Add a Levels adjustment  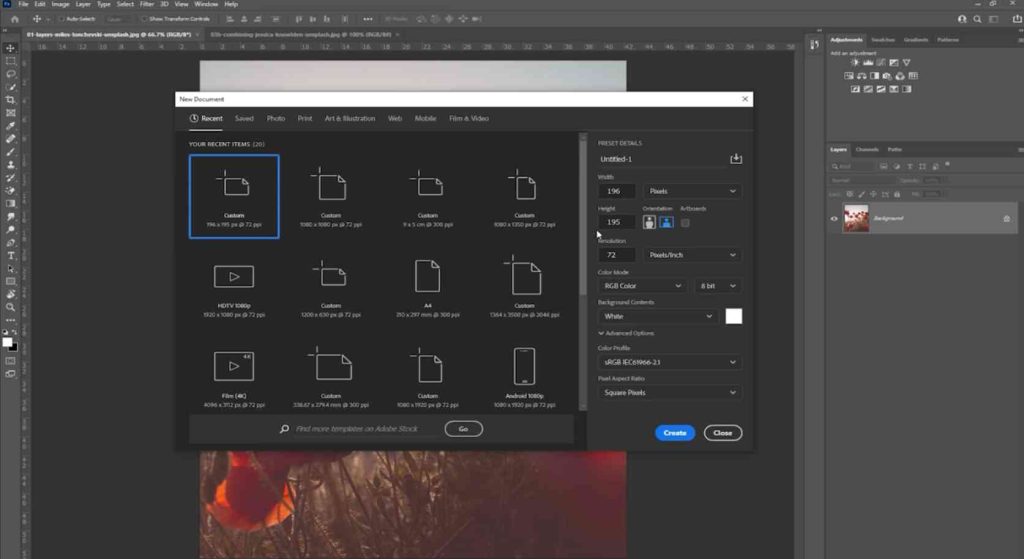coord(868,63)
